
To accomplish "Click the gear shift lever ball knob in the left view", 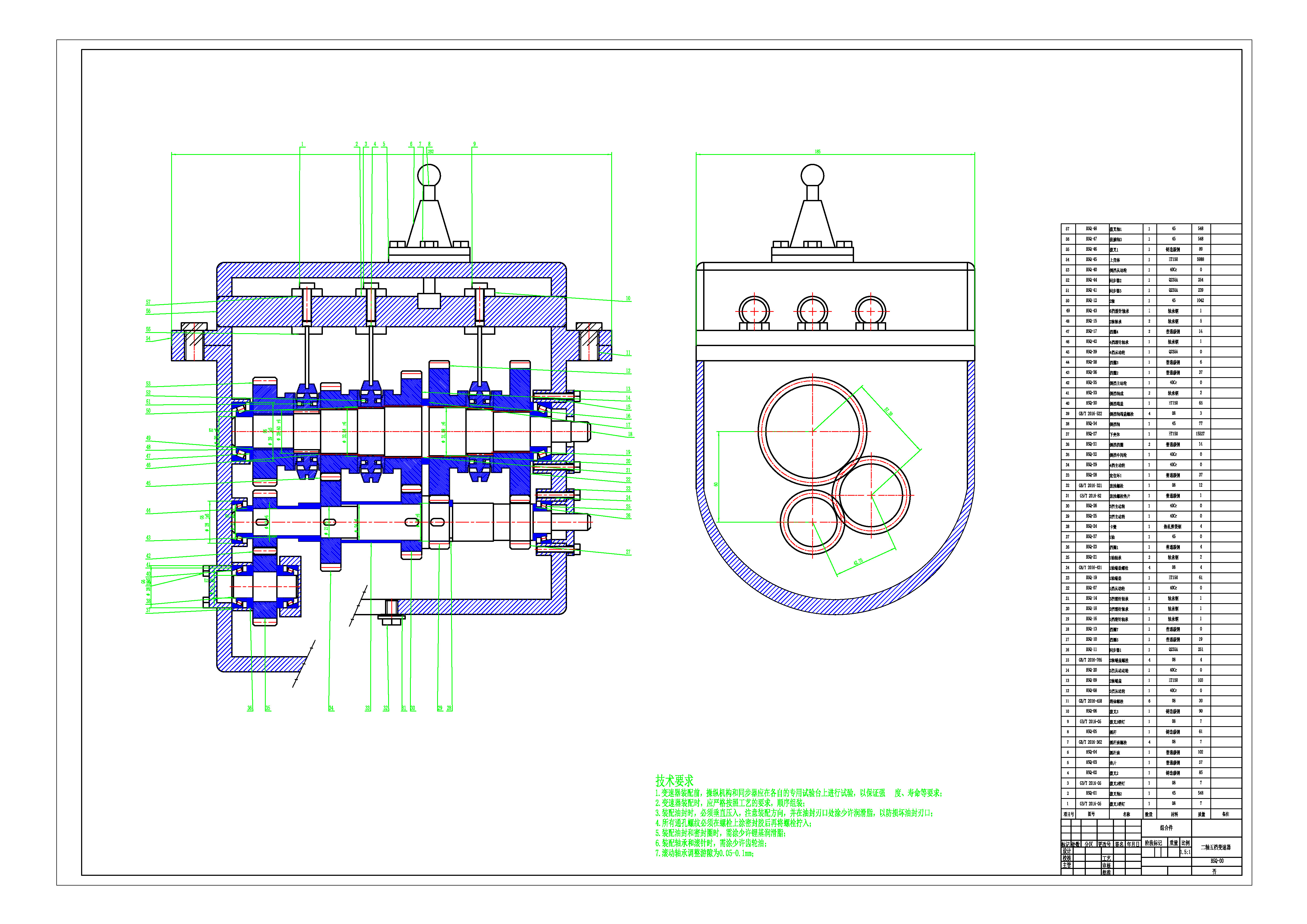I will 429,175.
